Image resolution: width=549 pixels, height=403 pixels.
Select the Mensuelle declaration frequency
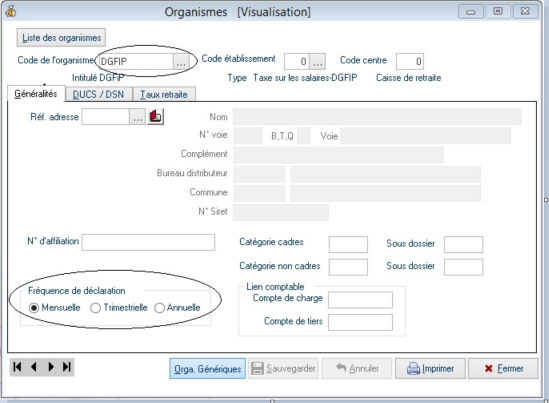34,308
